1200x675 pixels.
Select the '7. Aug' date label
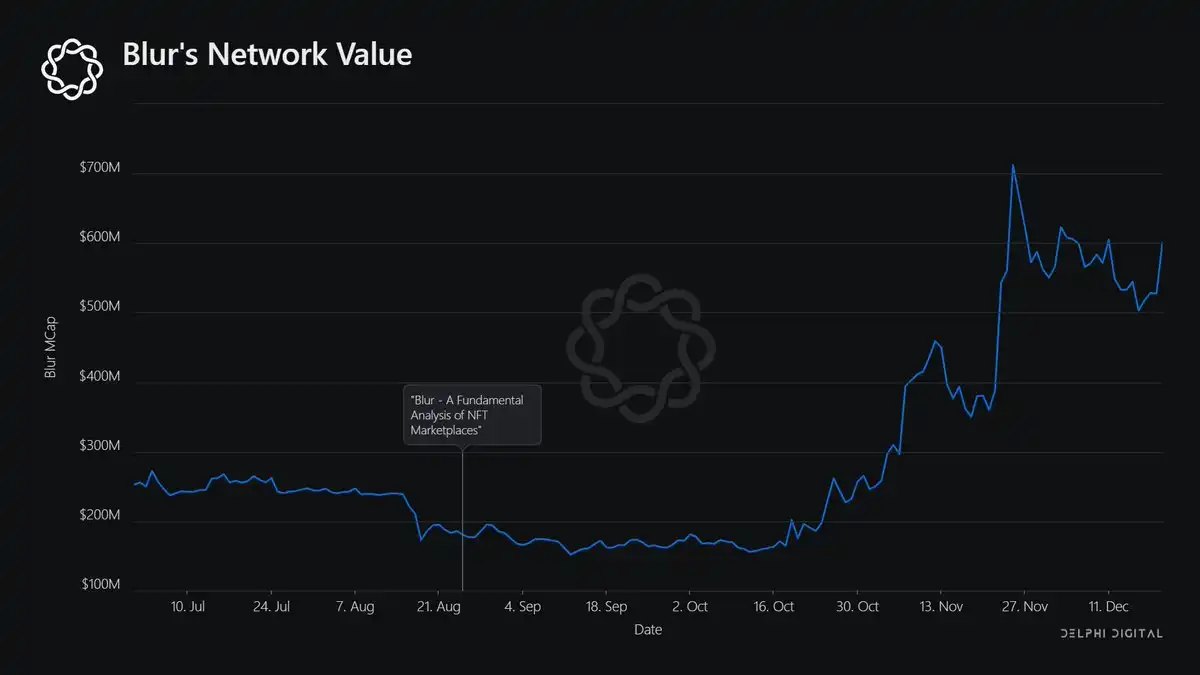click(x=355, y=606)
